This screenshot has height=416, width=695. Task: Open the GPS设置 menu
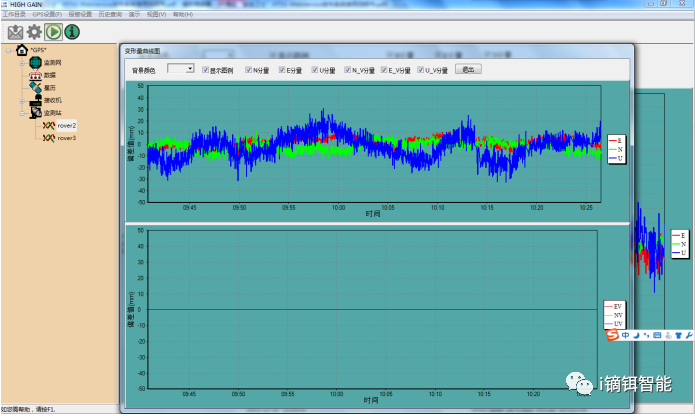point(47,14)
